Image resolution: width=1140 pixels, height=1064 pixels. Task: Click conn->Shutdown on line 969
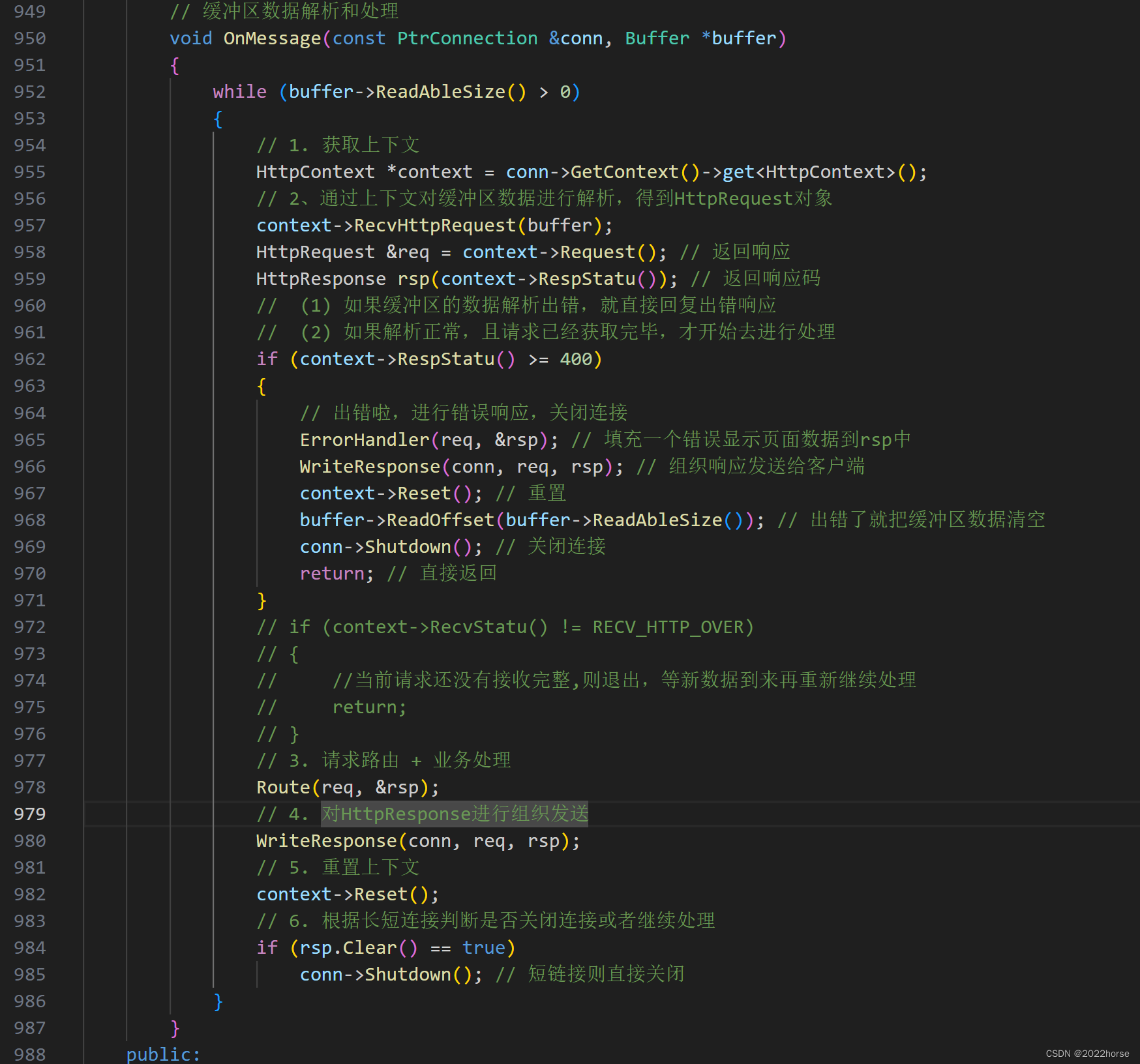tap(375, 547)
